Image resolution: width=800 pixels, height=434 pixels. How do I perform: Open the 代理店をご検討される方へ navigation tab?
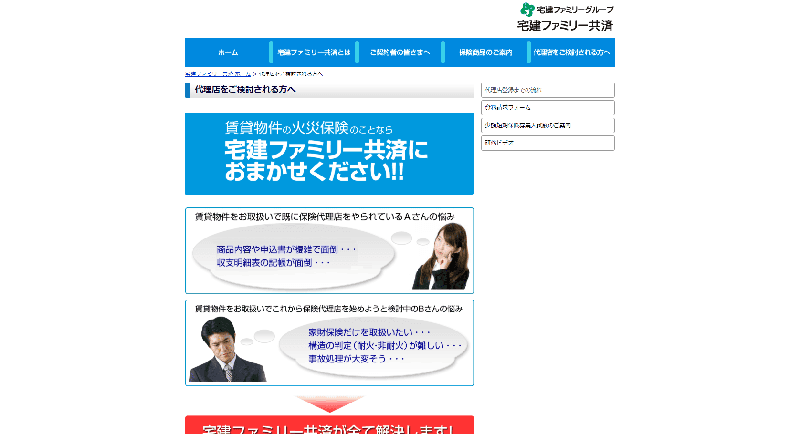571,52
